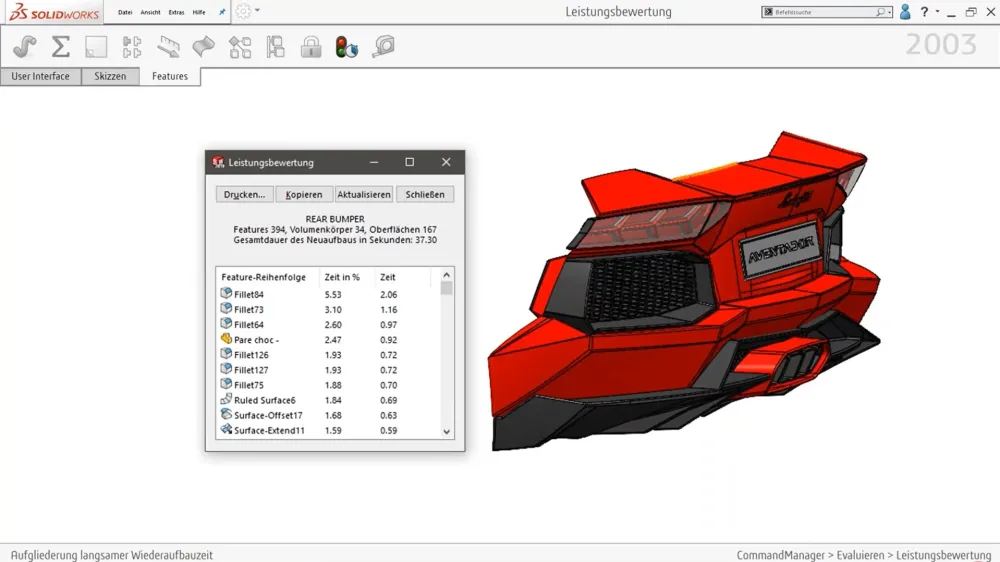Click the Ruled Surface6 icon
Image resolution: width=1000 pixels, height=562 pixels.
pyautogui.click(x=226, y=399)
